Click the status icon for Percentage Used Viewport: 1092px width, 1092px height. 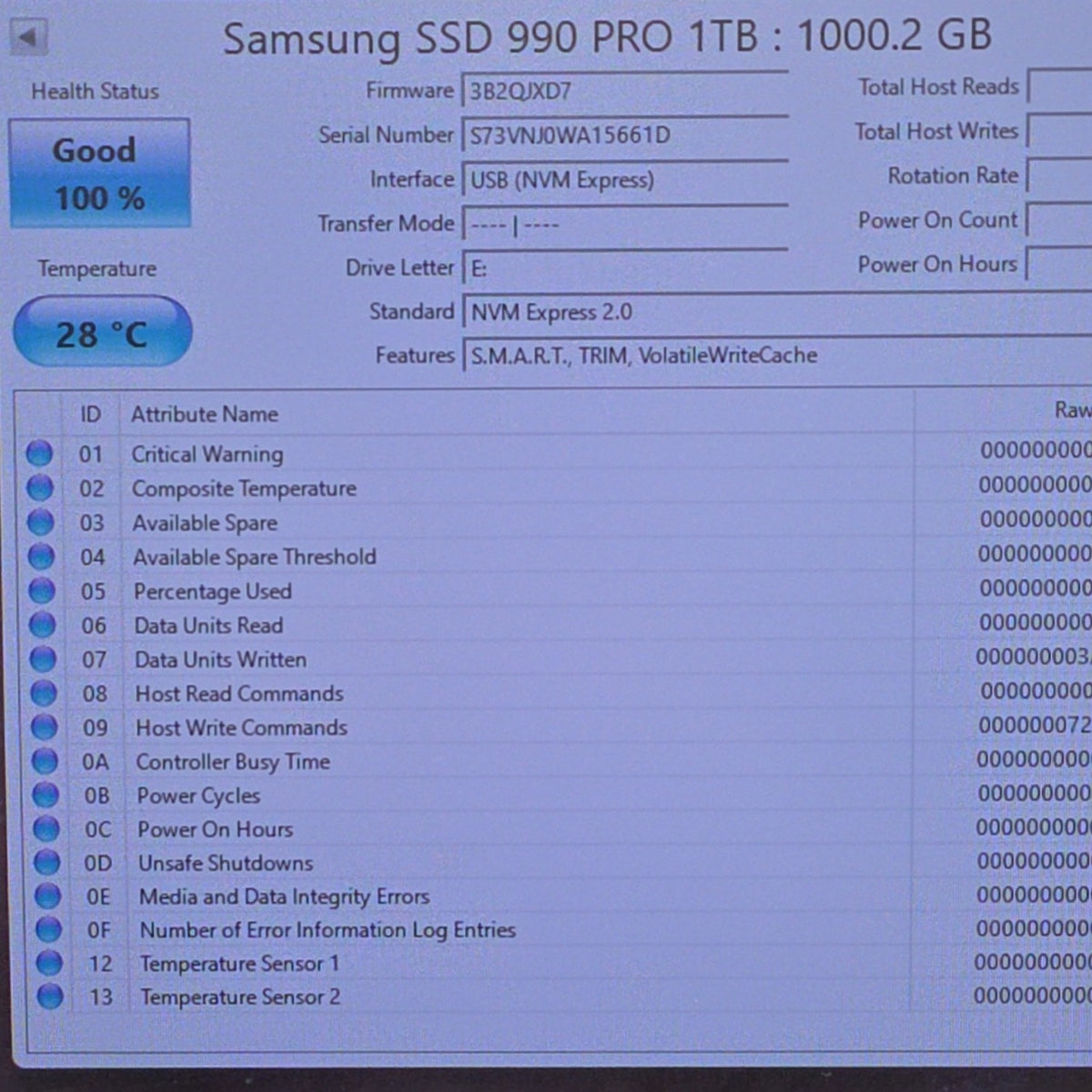(x=42, y=591)
